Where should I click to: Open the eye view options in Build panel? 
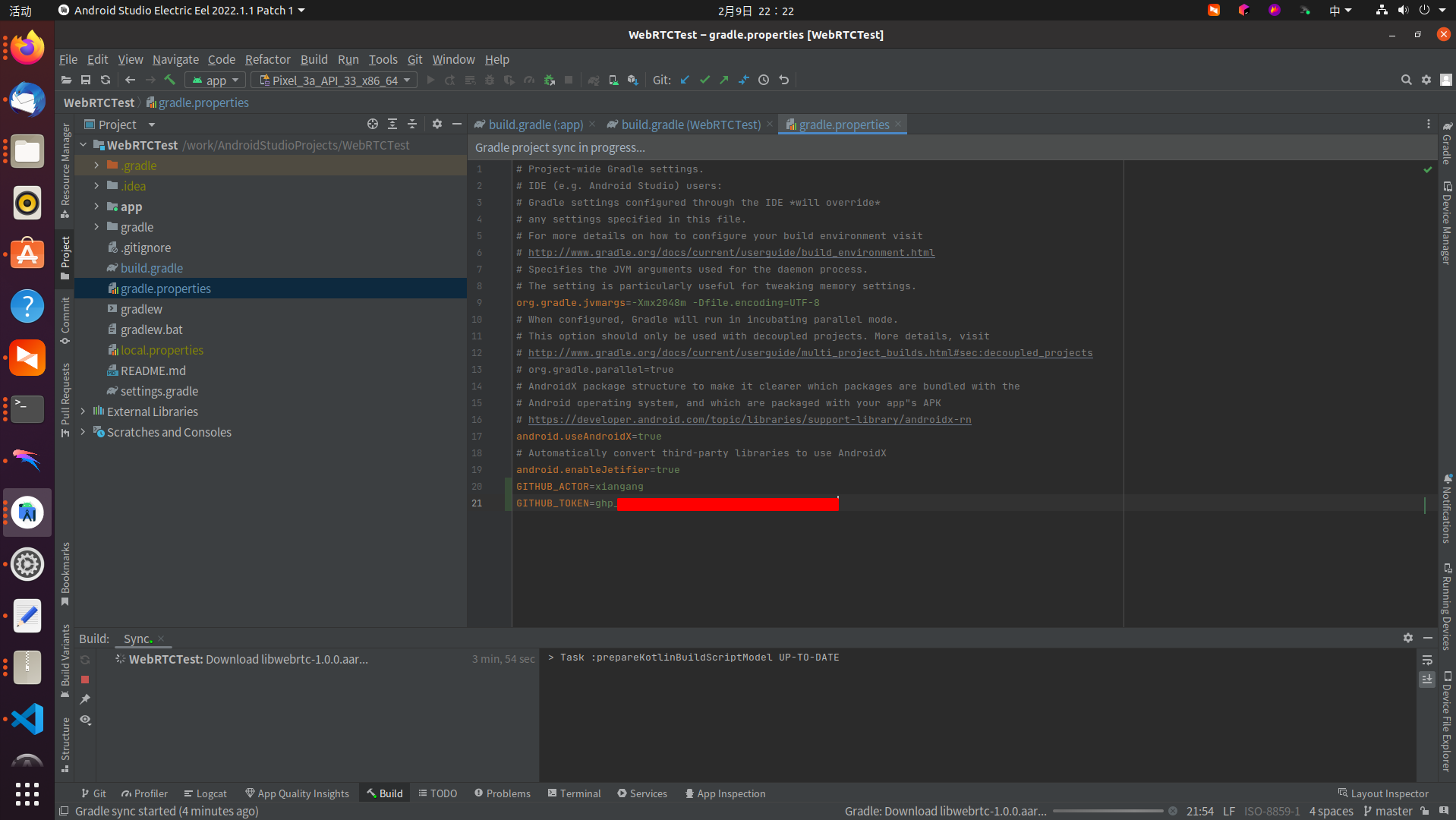(86, 720)
